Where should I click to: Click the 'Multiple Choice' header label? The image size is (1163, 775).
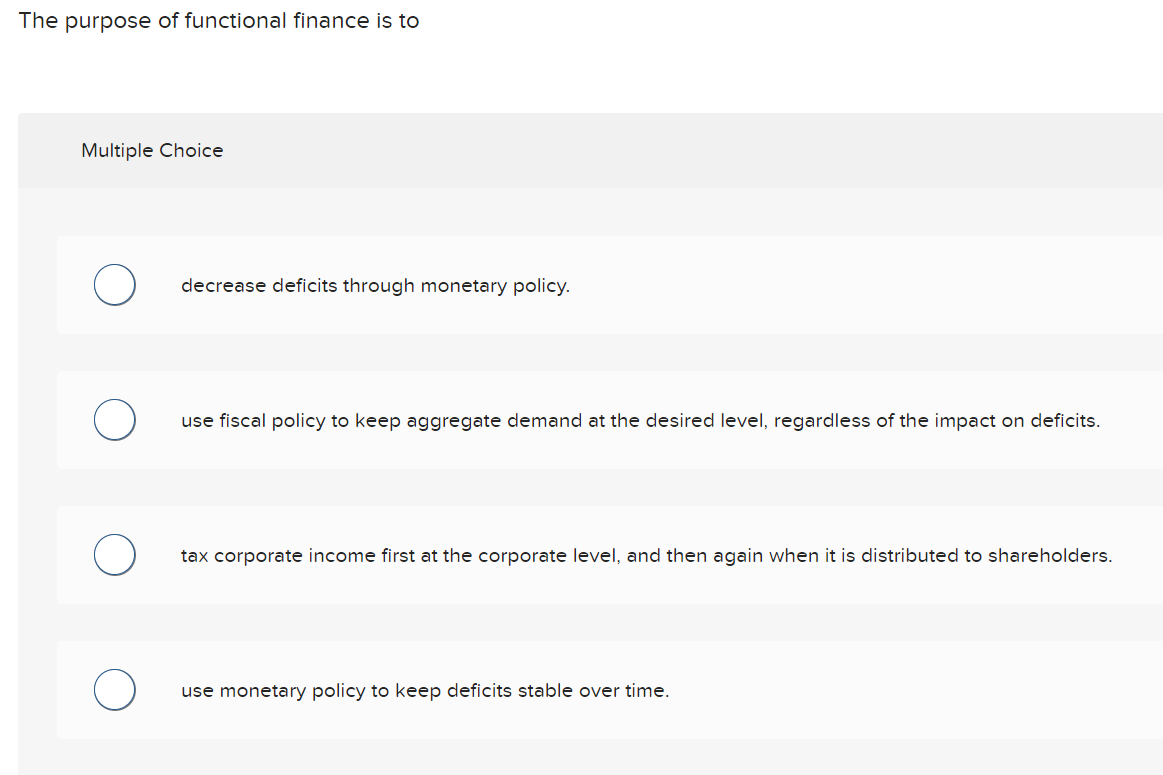click(152, 150)
